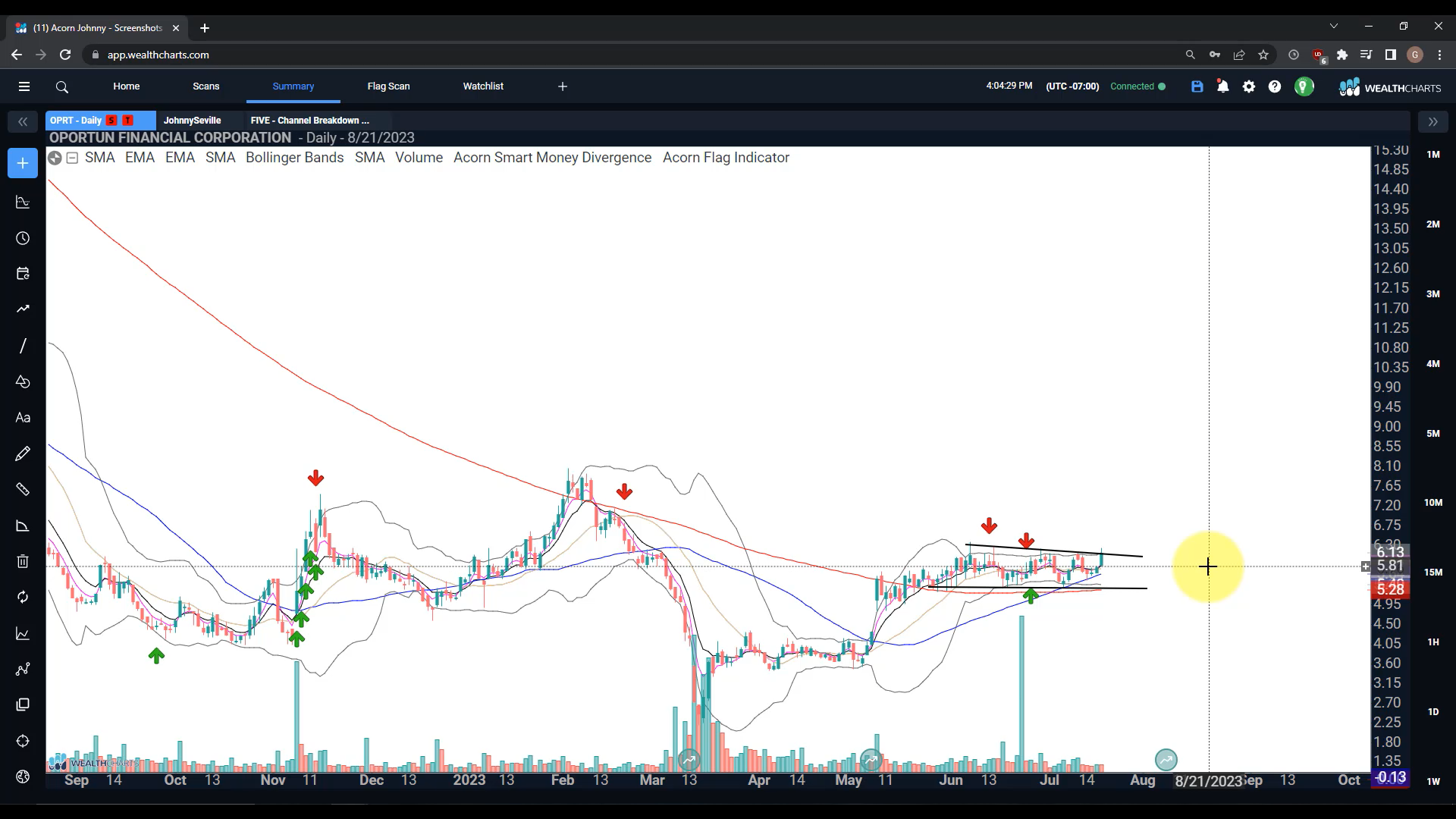Screen dimensions: 1456x819
Task: Reload the page with browser refresh button
Action: point(65,55)
